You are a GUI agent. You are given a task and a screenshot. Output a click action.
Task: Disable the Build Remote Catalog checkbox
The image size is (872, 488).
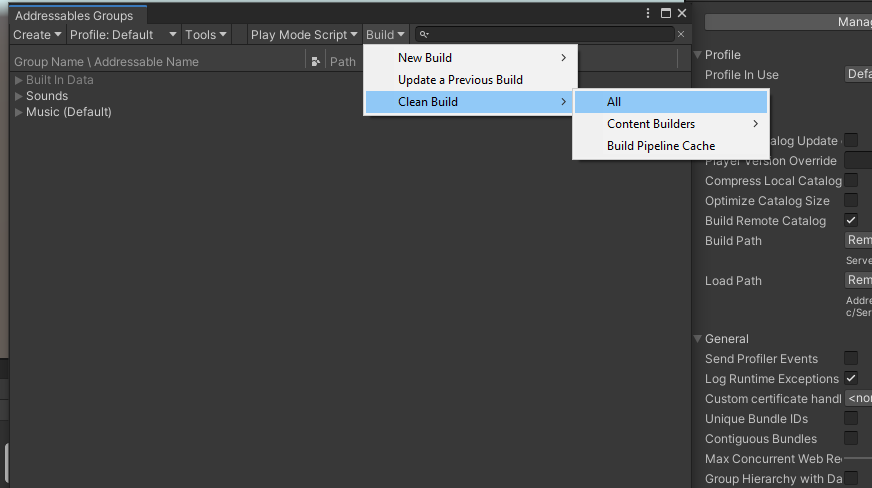coord(851,221)
